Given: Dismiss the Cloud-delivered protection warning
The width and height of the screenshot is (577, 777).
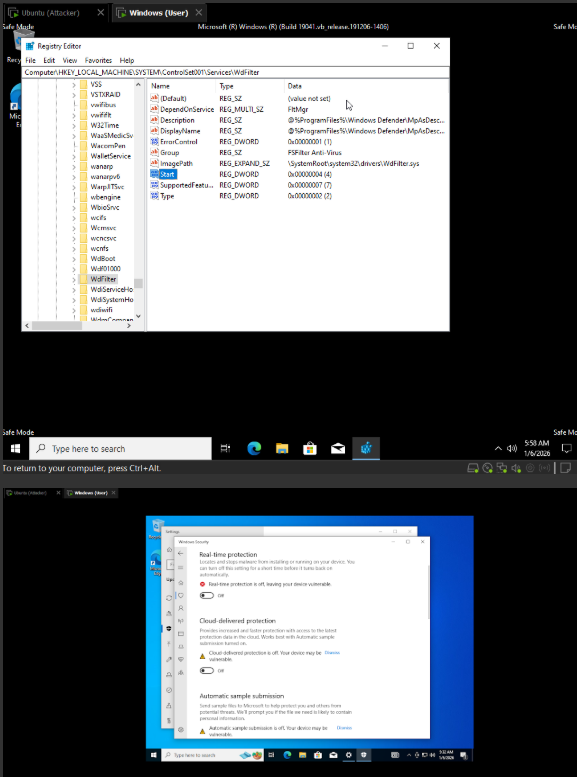Looking at the screenshot, I should click(x=332, y=653).
